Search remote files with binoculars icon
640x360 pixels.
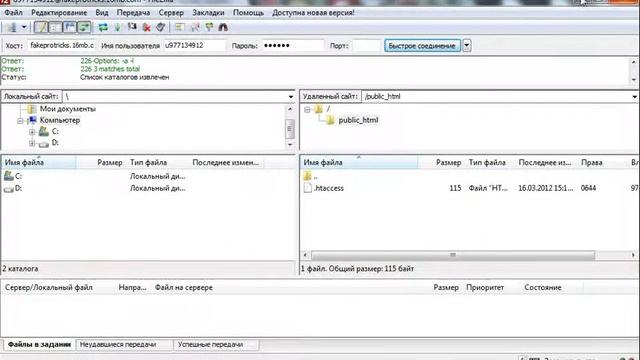223,27
